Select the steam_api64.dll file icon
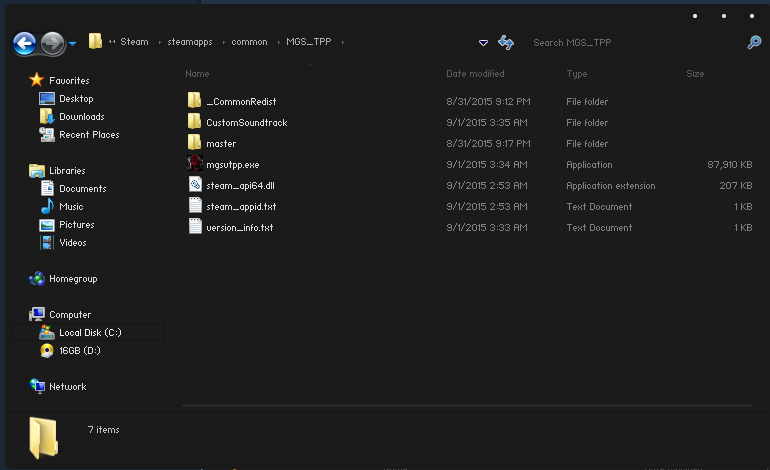The height and width of the screenshot is (470, 770). click(x=195, y=184)
